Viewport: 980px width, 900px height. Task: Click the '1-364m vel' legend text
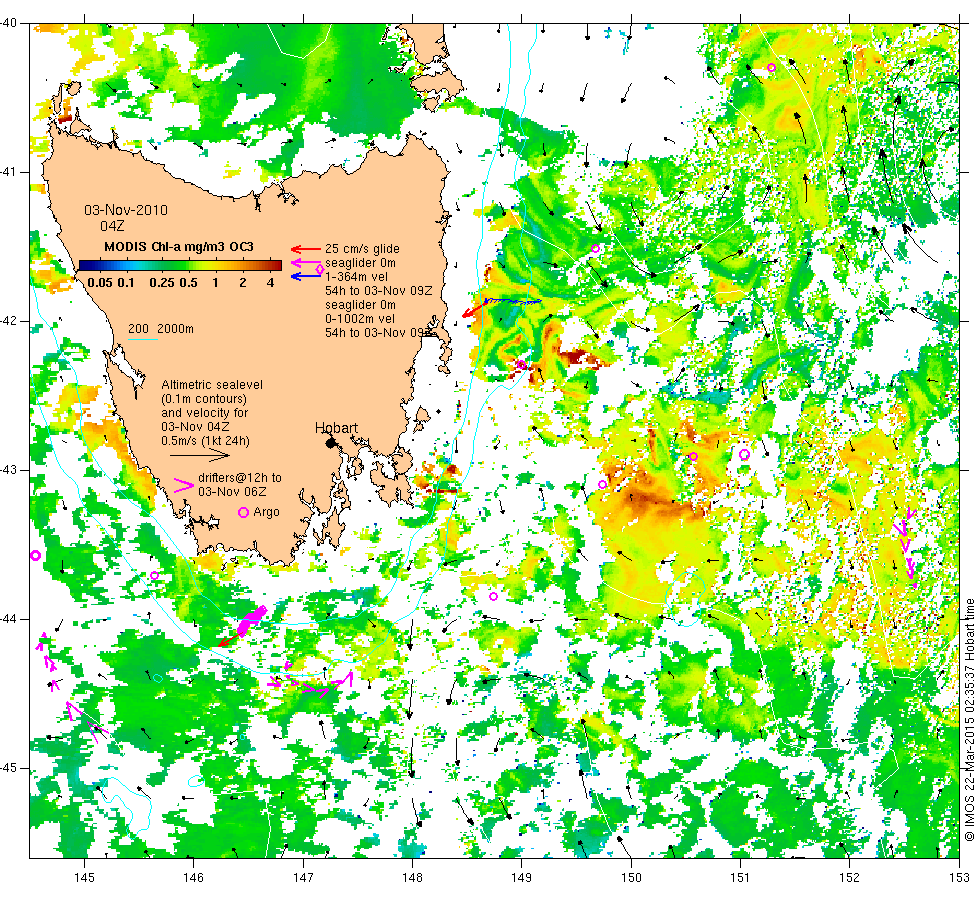(x=356, y=277)
